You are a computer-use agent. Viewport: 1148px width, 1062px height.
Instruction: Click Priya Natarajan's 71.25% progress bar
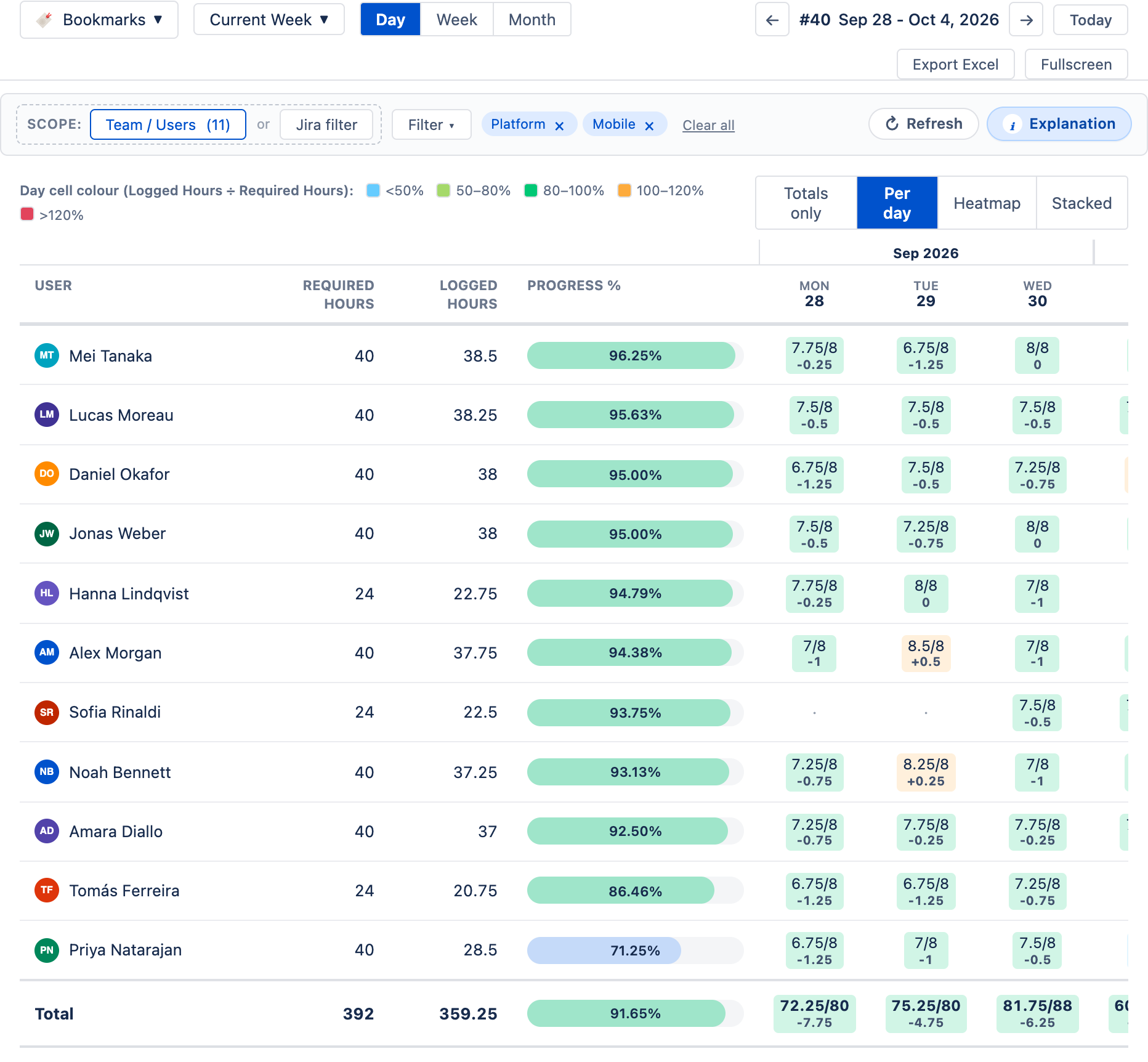tap(636, 951)
